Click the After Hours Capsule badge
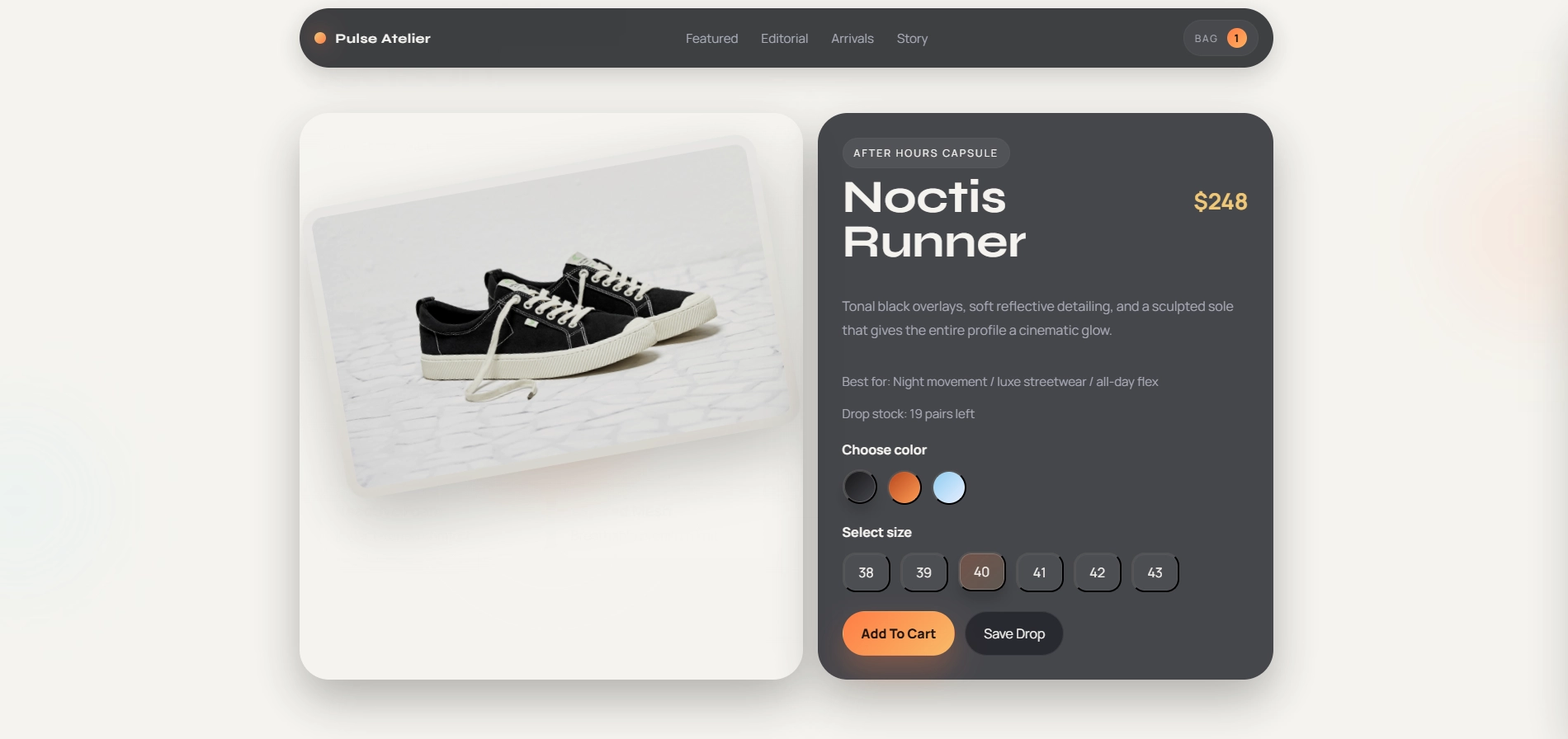The width and height of the screenshot is (1568, 739). [x=925, y=153]
